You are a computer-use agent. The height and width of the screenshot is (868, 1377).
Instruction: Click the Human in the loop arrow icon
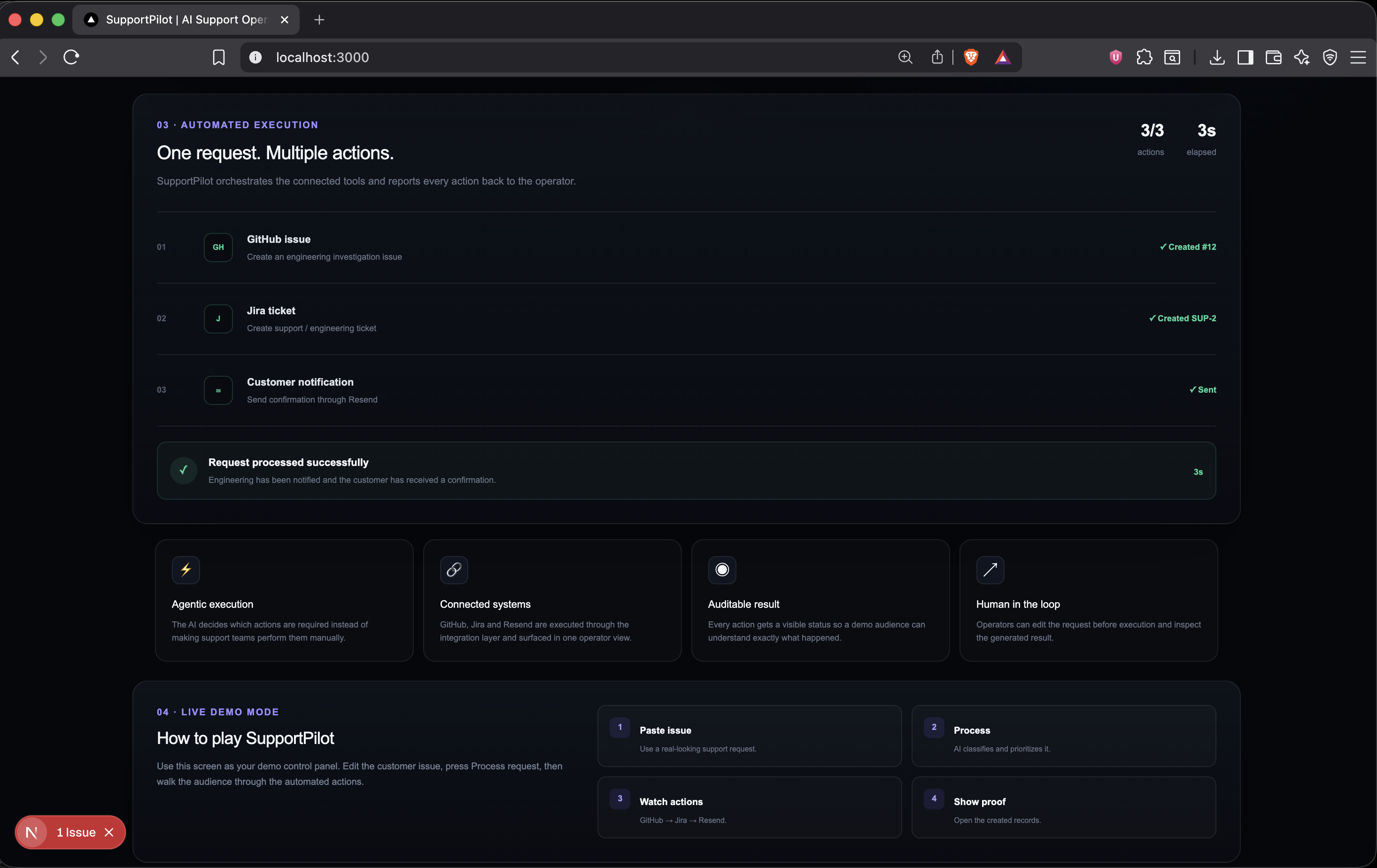990,570
